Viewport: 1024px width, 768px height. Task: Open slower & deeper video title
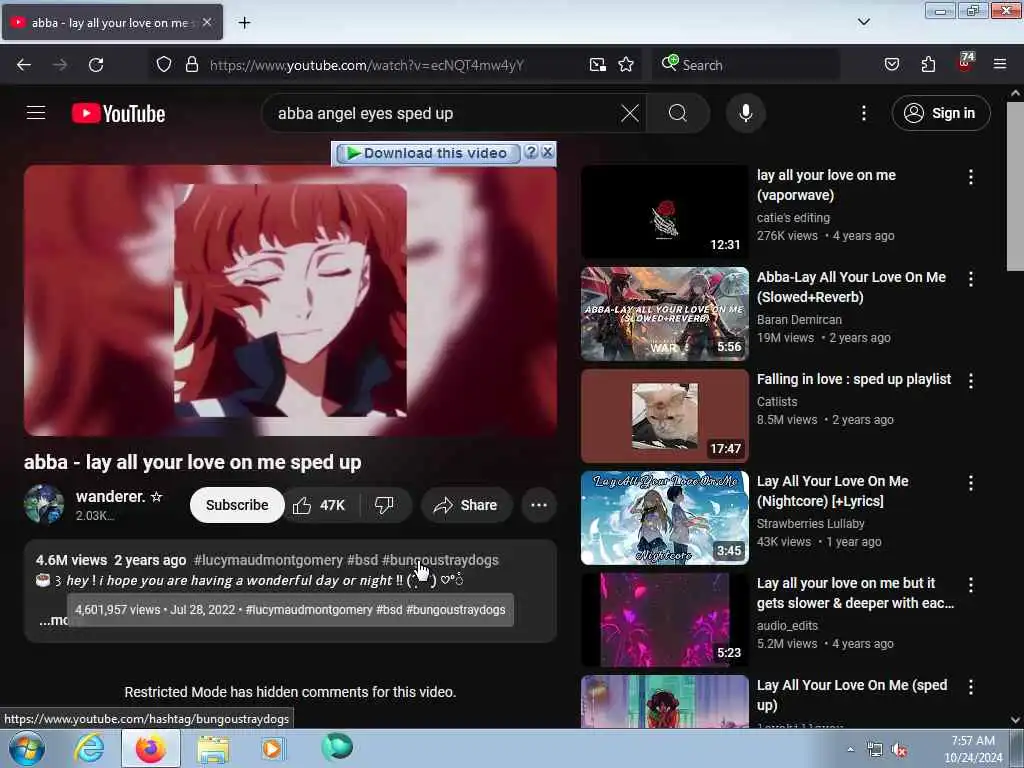[x=855, y=592]
